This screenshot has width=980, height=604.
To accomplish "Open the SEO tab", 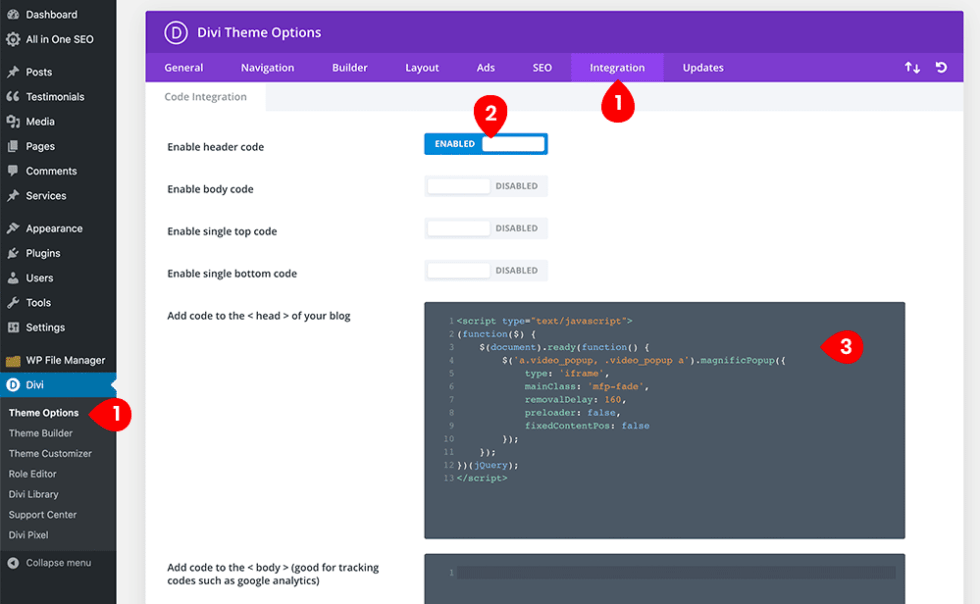I will (542, 67).
